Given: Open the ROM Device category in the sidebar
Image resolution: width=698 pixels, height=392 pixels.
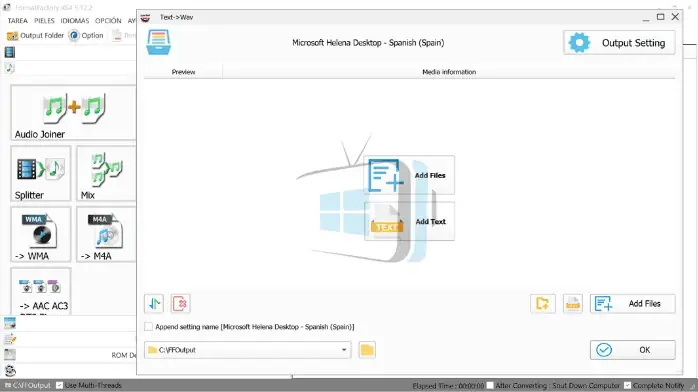Looking at the screenshot, I should click(9, 355).
